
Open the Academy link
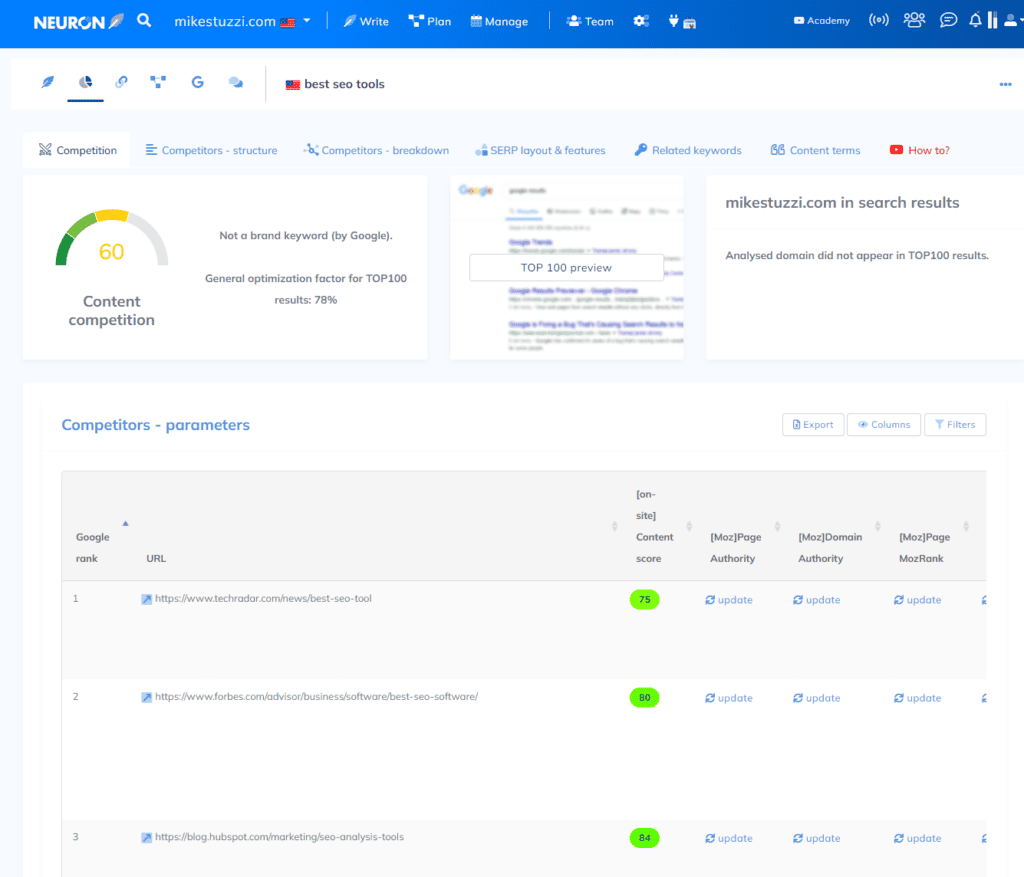[822, 21]
